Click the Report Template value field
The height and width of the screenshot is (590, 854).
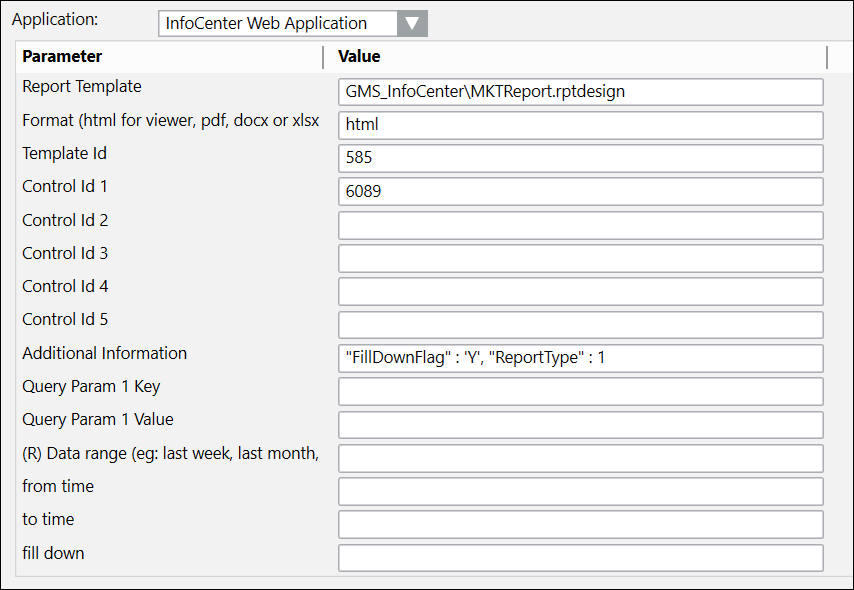click(x=580, y=92)
